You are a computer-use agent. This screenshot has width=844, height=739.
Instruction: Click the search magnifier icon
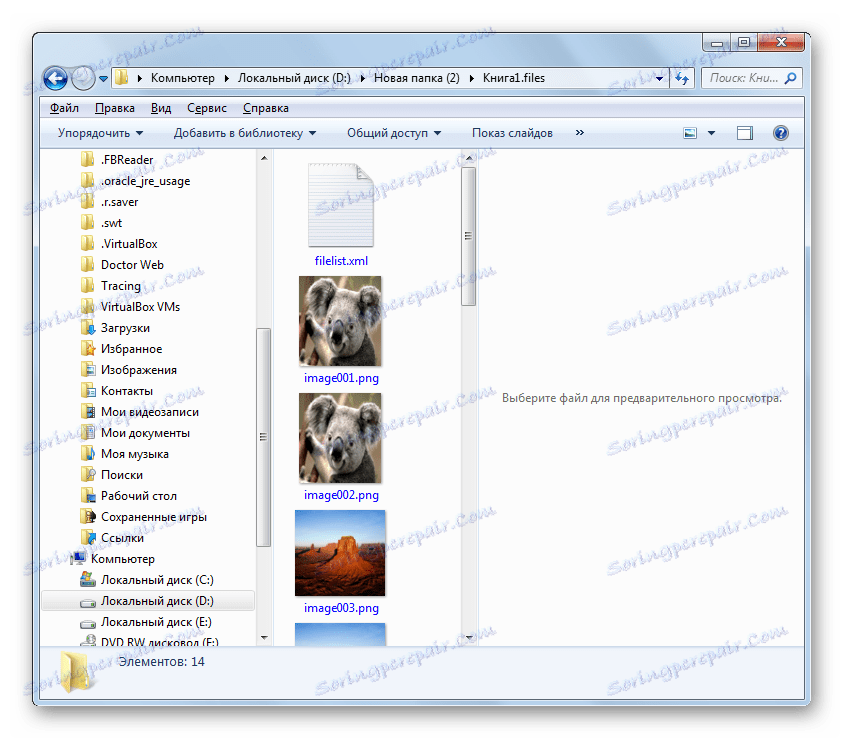coord(789,77)
